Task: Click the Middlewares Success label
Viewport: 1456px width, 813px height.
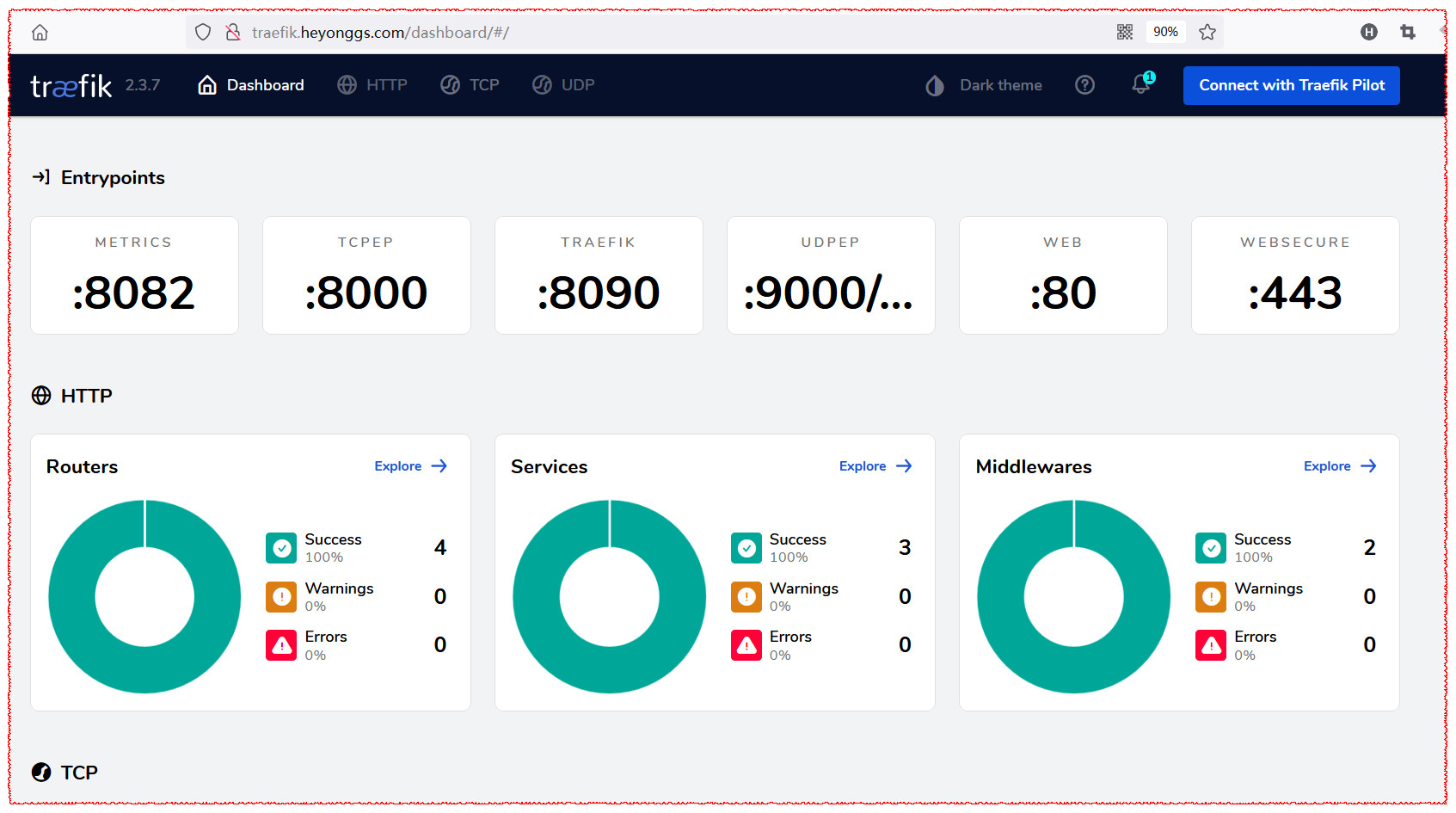Action: click(x=1262, y=539)
